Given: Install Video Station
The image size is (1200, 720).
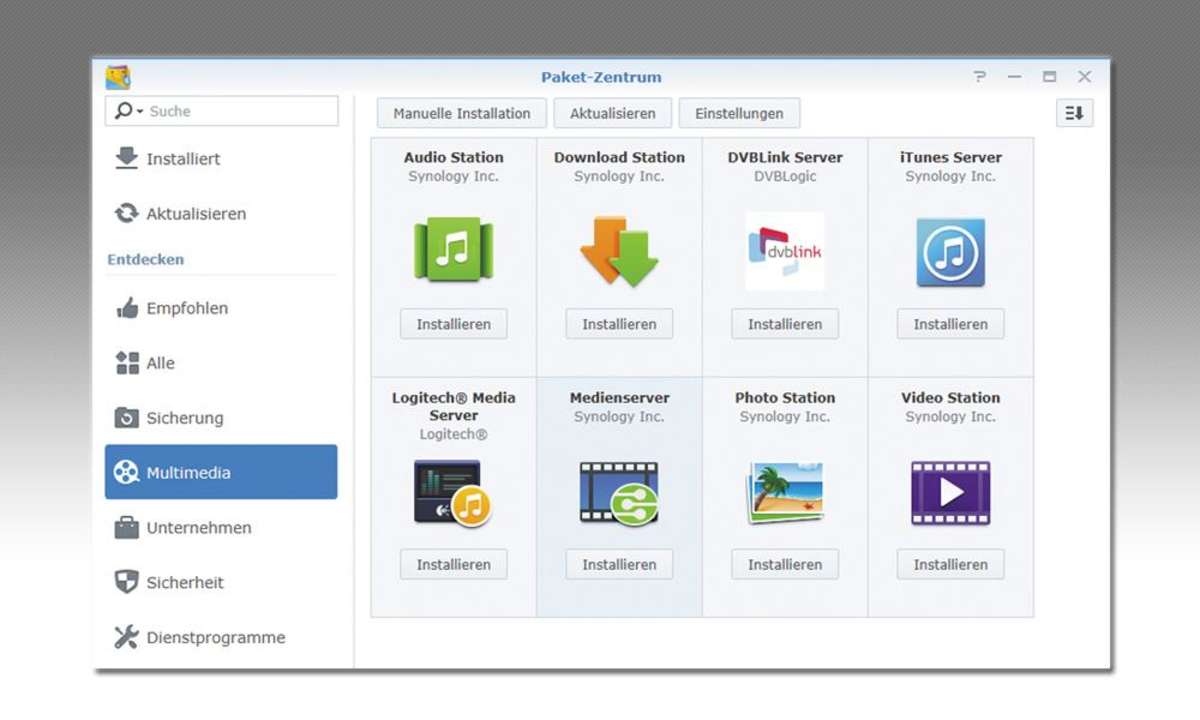Looking at the screenshot, I should (951, 564).
